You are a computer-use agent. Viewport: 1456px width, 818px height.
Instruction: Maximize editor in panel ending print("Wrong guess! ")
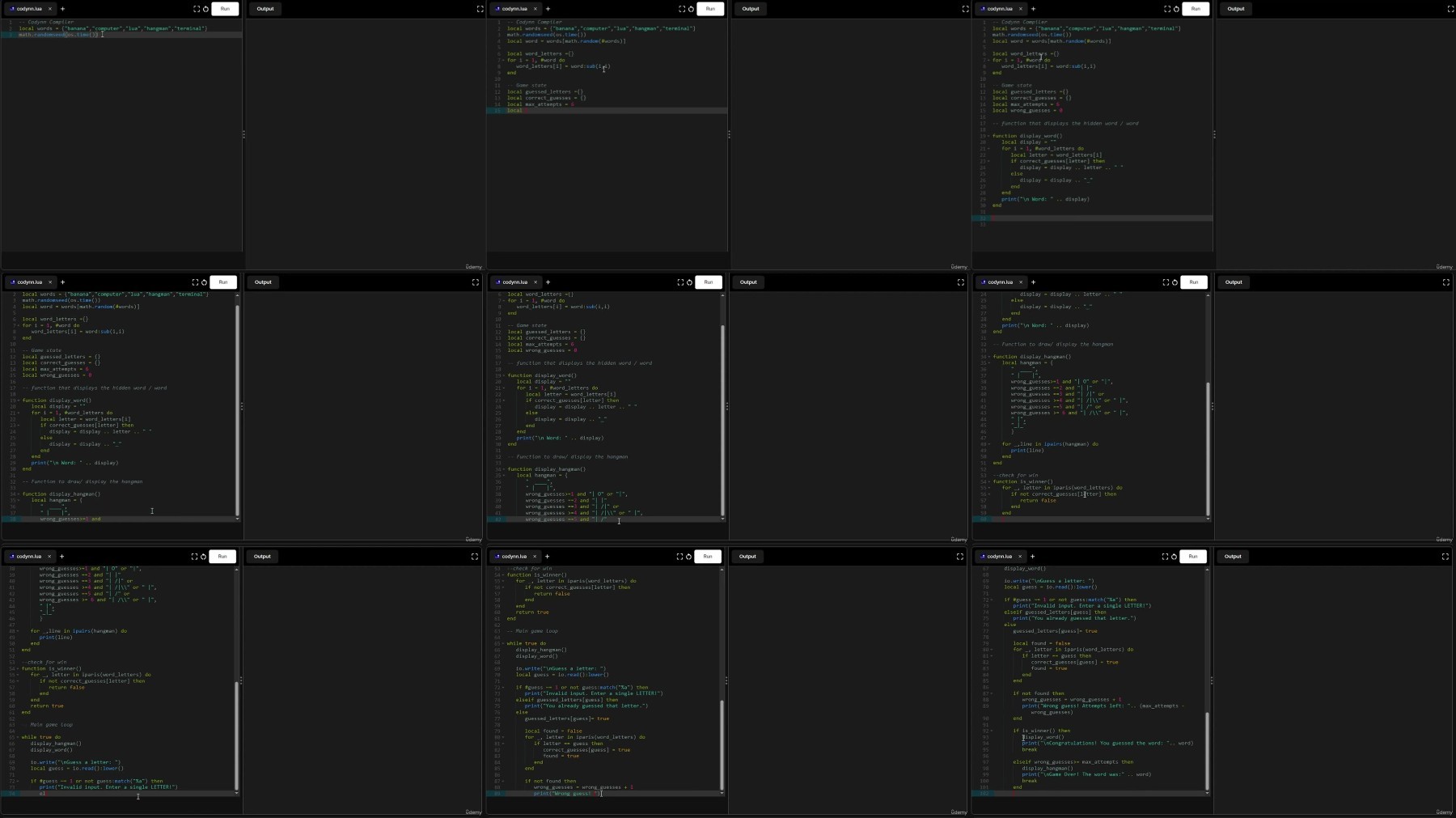[x=679, y=557]
